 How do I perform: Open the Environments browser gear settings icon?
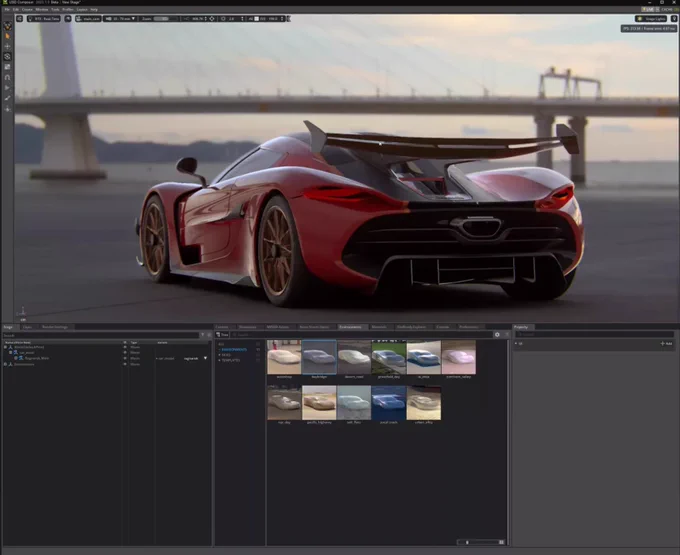tap(497, 335)
